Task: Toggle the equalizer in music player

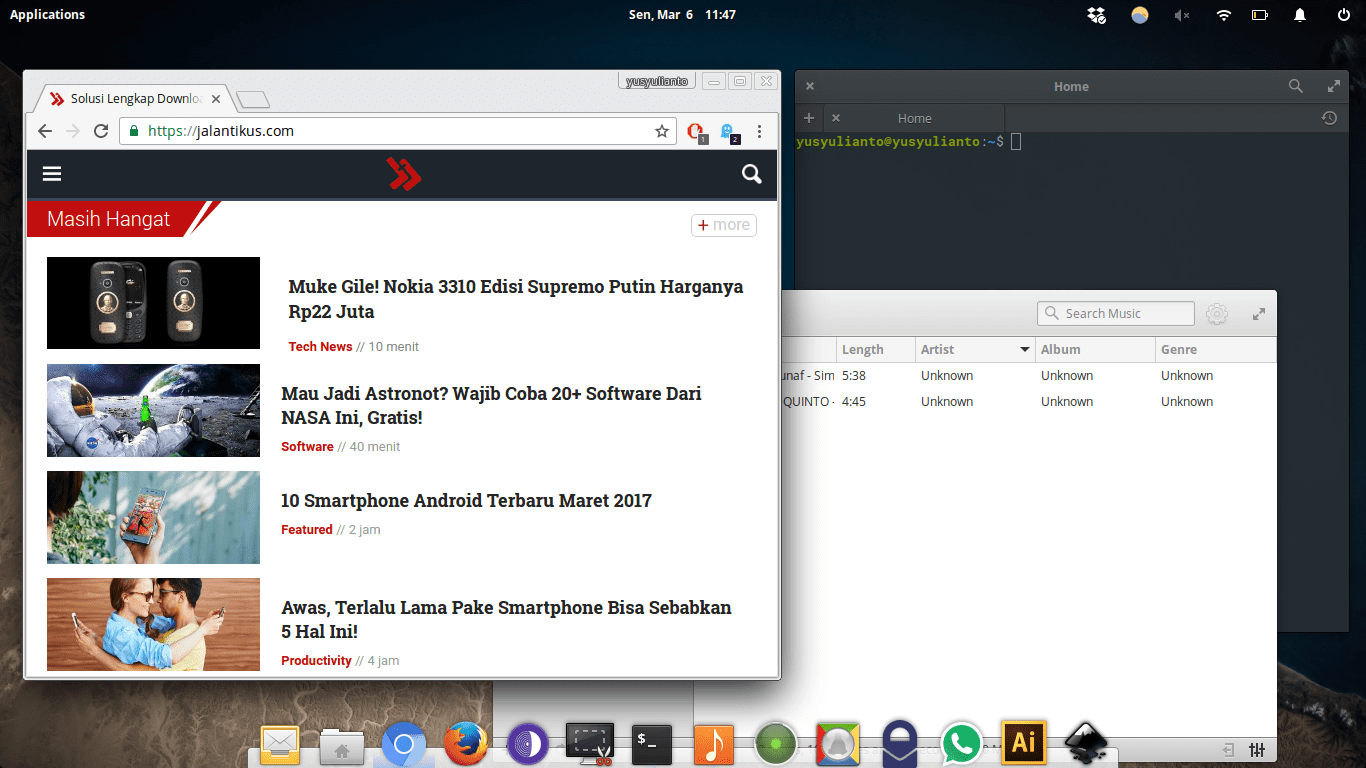Action: pos(1258,750)
